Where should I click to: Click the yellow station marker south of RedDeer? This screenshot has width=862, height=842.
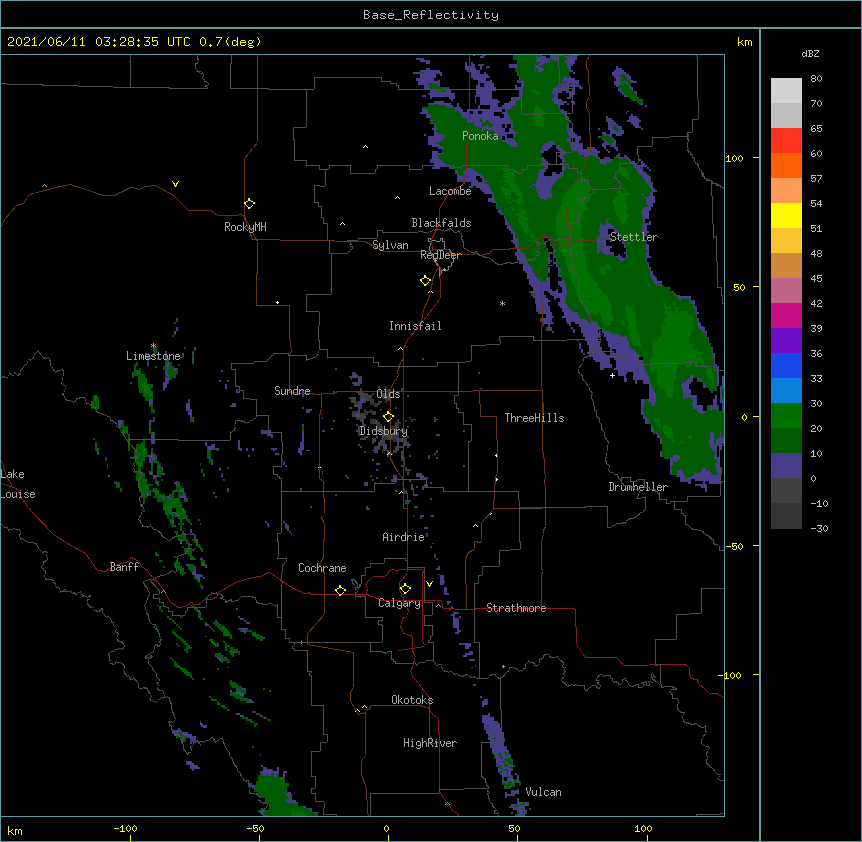point(425,281)
